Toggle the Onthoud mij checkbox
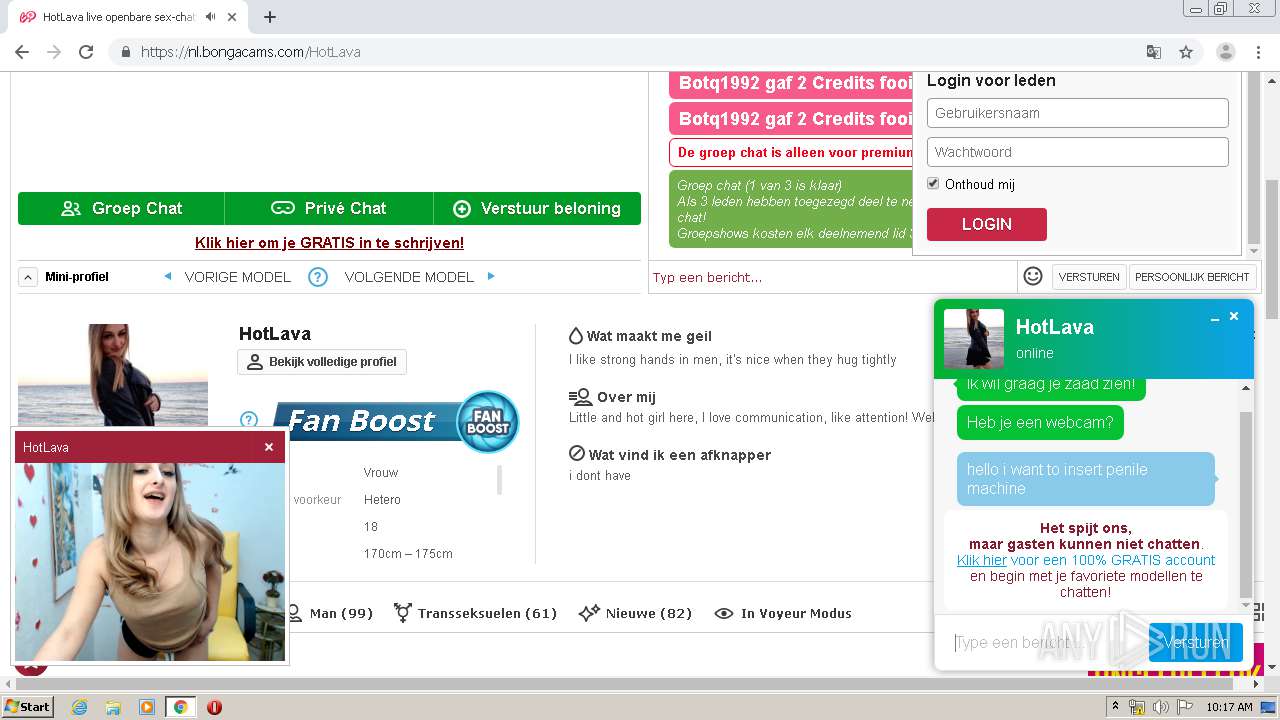This screenshot has width=1280, height=720. pyautogui.click(x=933, y=184)
